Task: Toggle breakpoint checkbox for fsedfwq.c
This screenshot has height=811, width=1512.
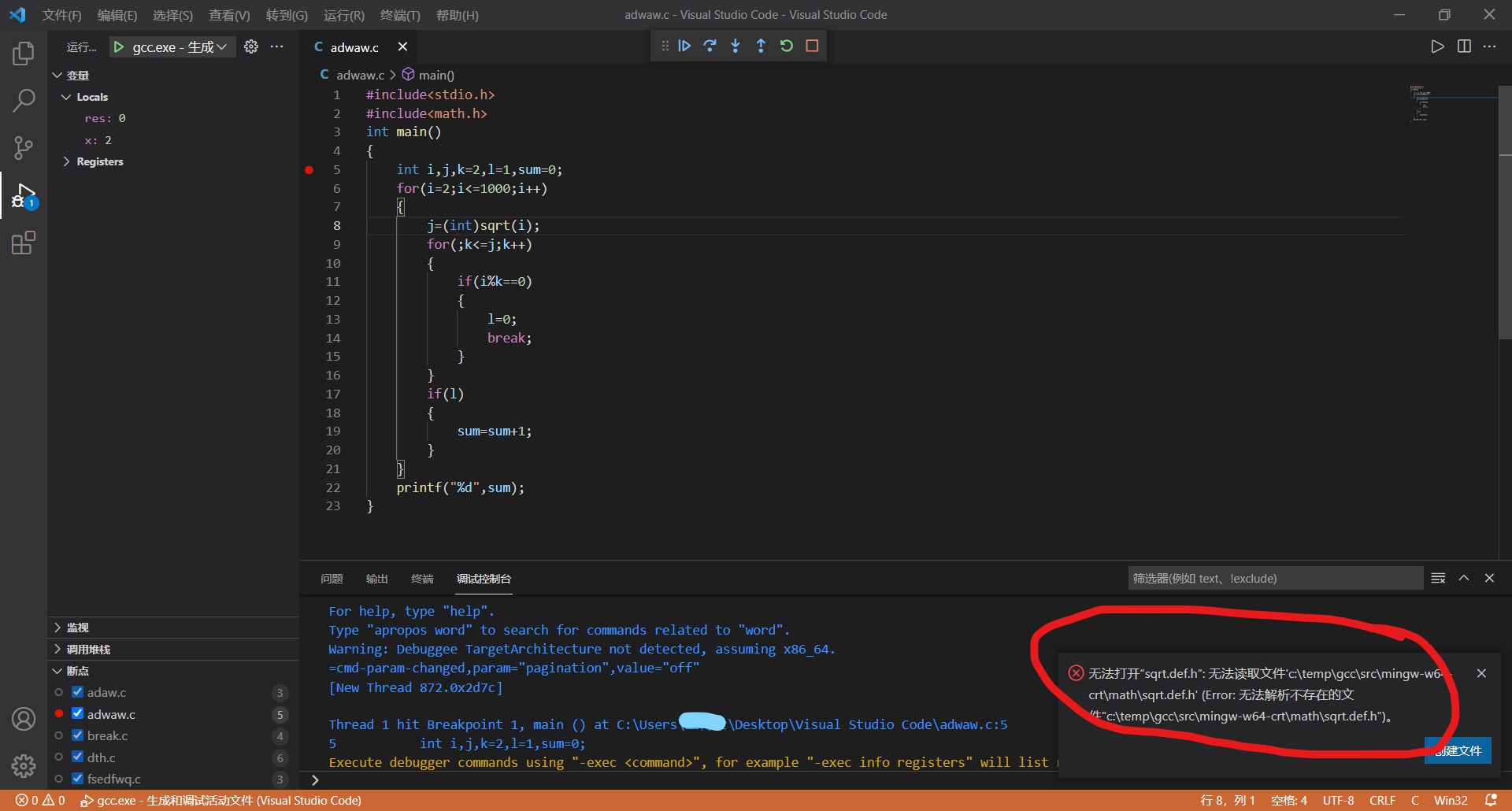Action: point(77,779)
